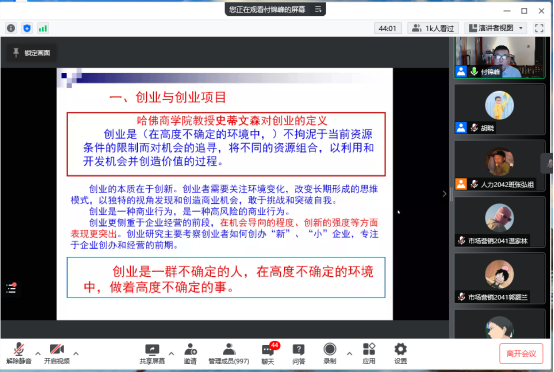Collapse participant panel with divider arrow
Image resolution: width=554 pixels, height=372 pixels.
(444, 194)
